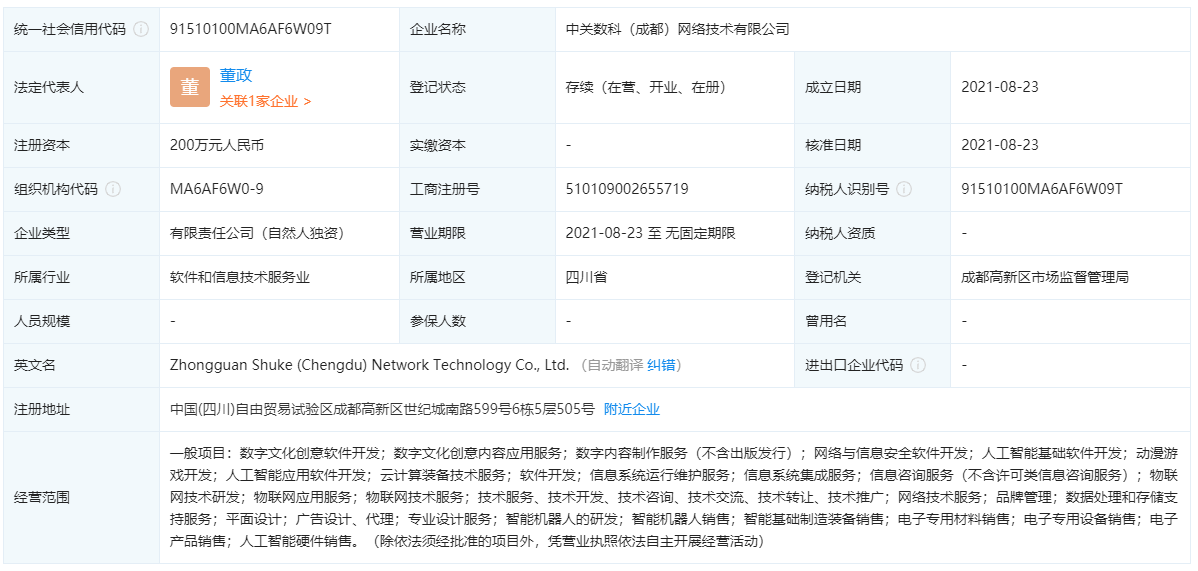Click registered capital 200万元人民币
Image resolution: width=1198 pixels, height=571 pixels.
point(217,145)
